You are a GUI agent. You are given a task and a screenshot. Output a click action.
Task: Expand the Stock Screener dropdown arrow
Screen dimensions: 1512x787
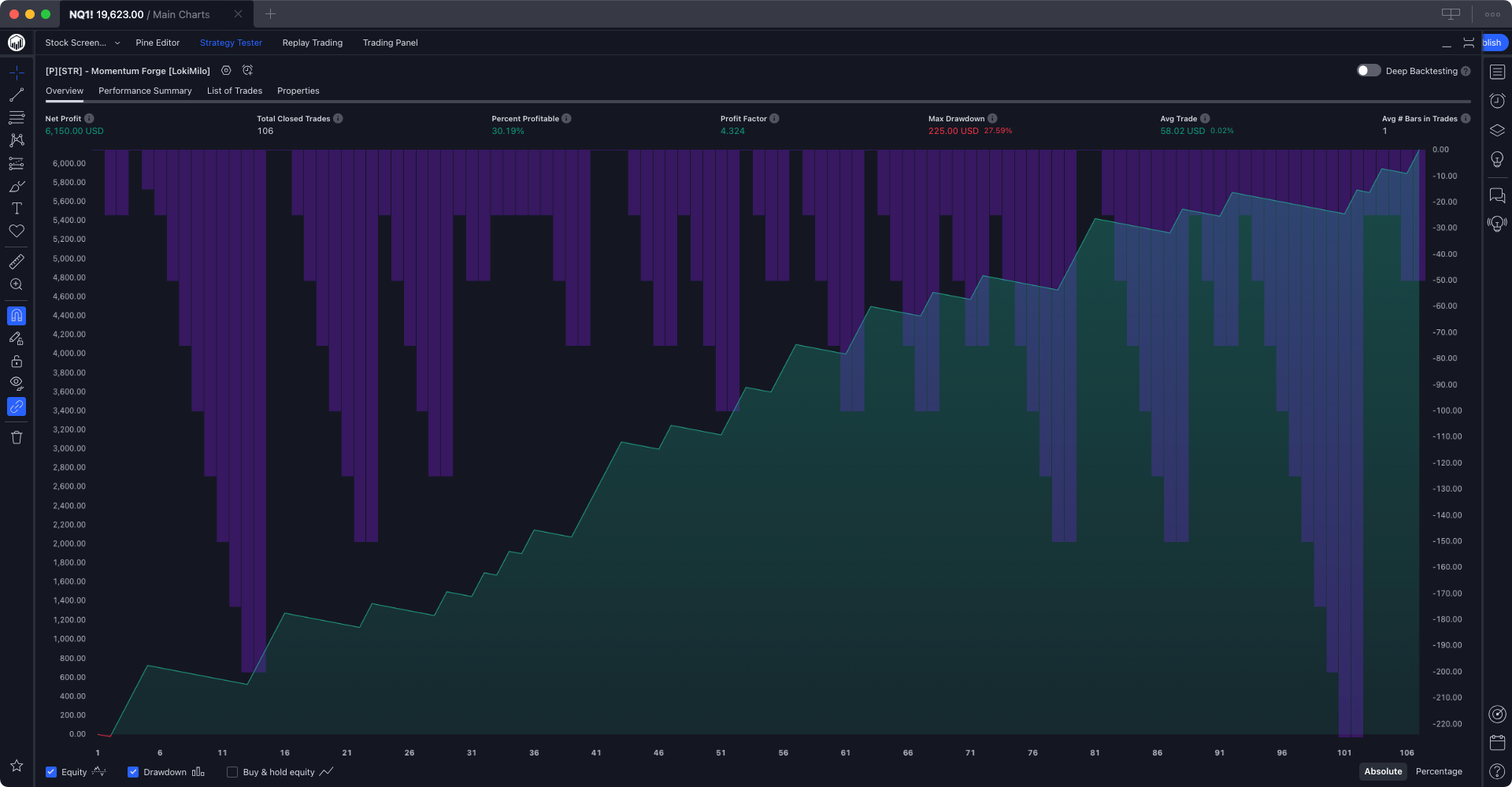pos(117,43)
